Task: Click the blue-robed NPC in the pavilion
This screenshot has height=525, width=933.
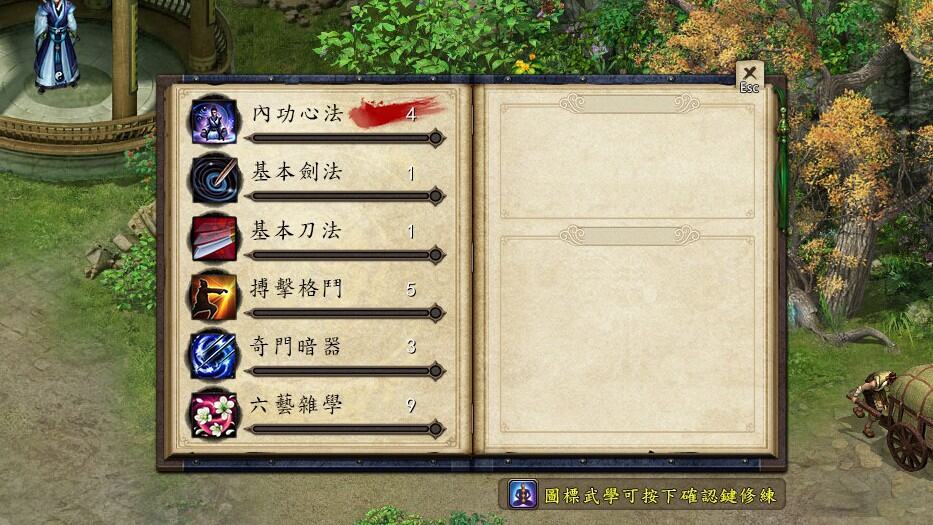Action: click(56, 45)
